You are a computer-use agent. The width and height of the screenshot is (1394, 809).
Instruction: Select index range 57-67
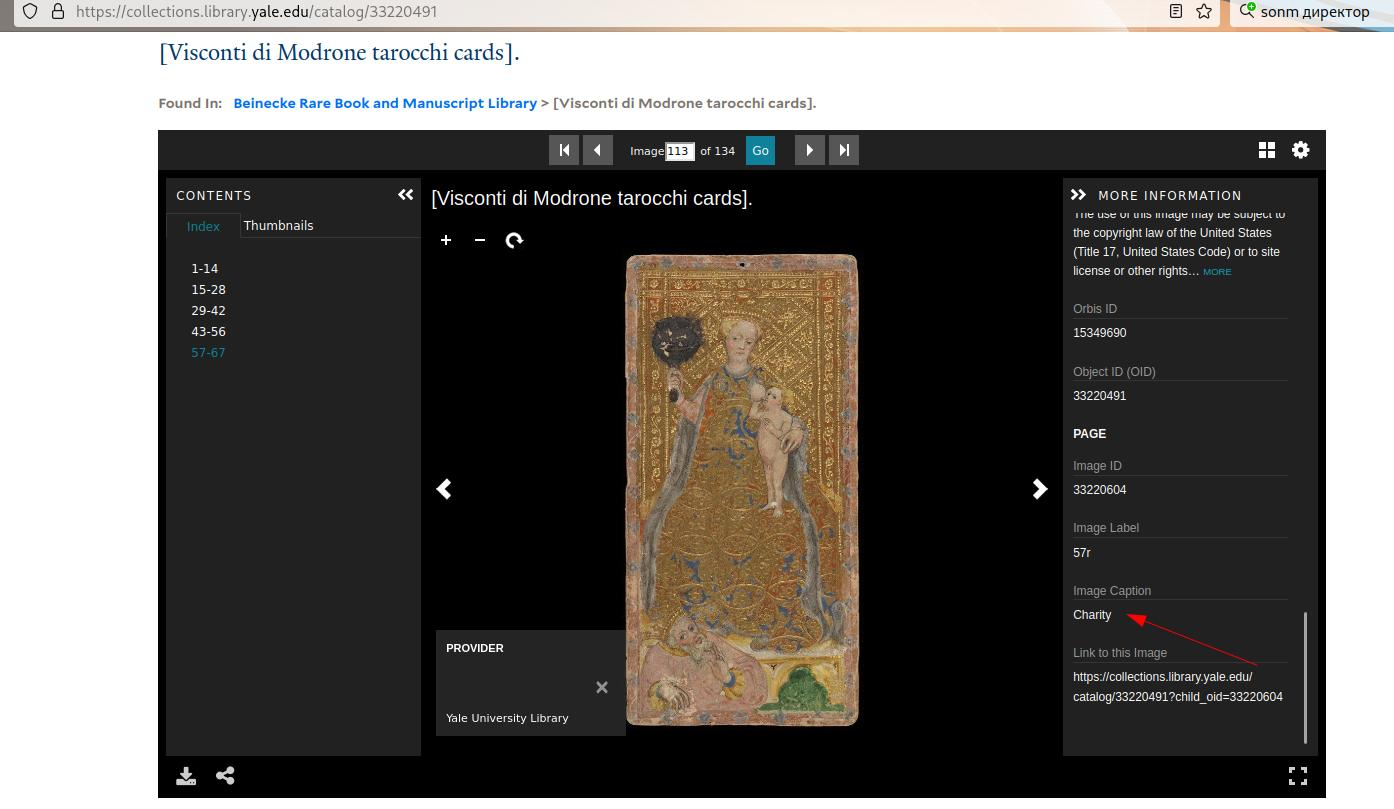[208, 352]
